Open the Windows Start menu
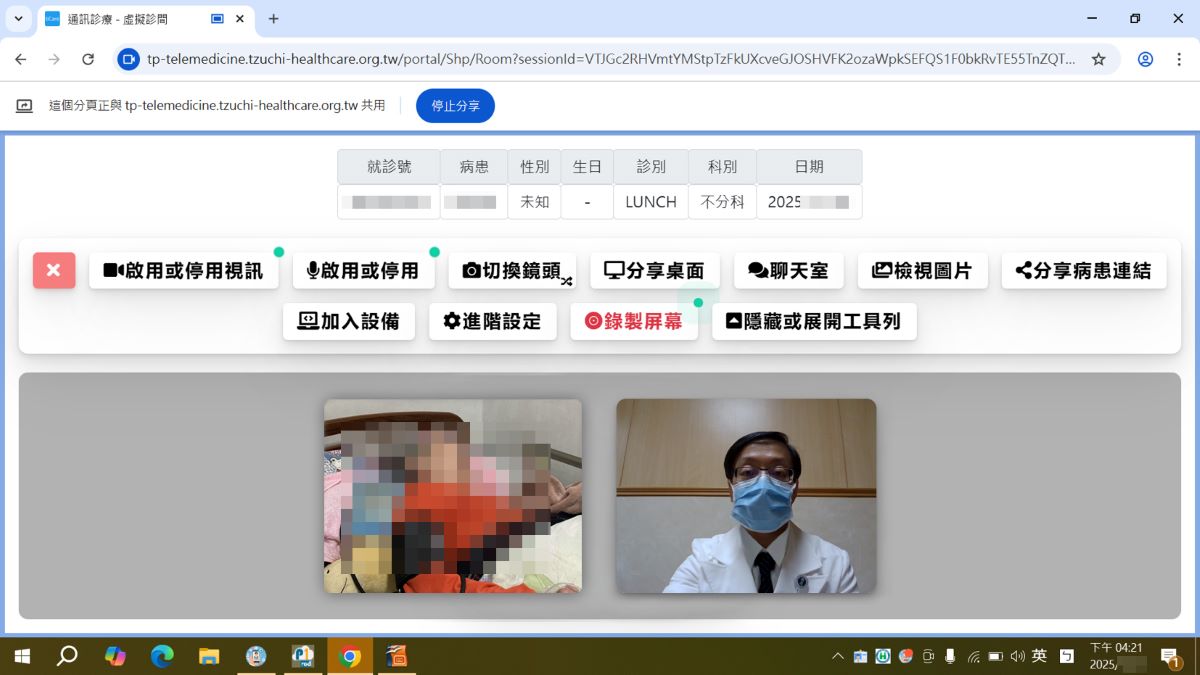 point(20,656)
